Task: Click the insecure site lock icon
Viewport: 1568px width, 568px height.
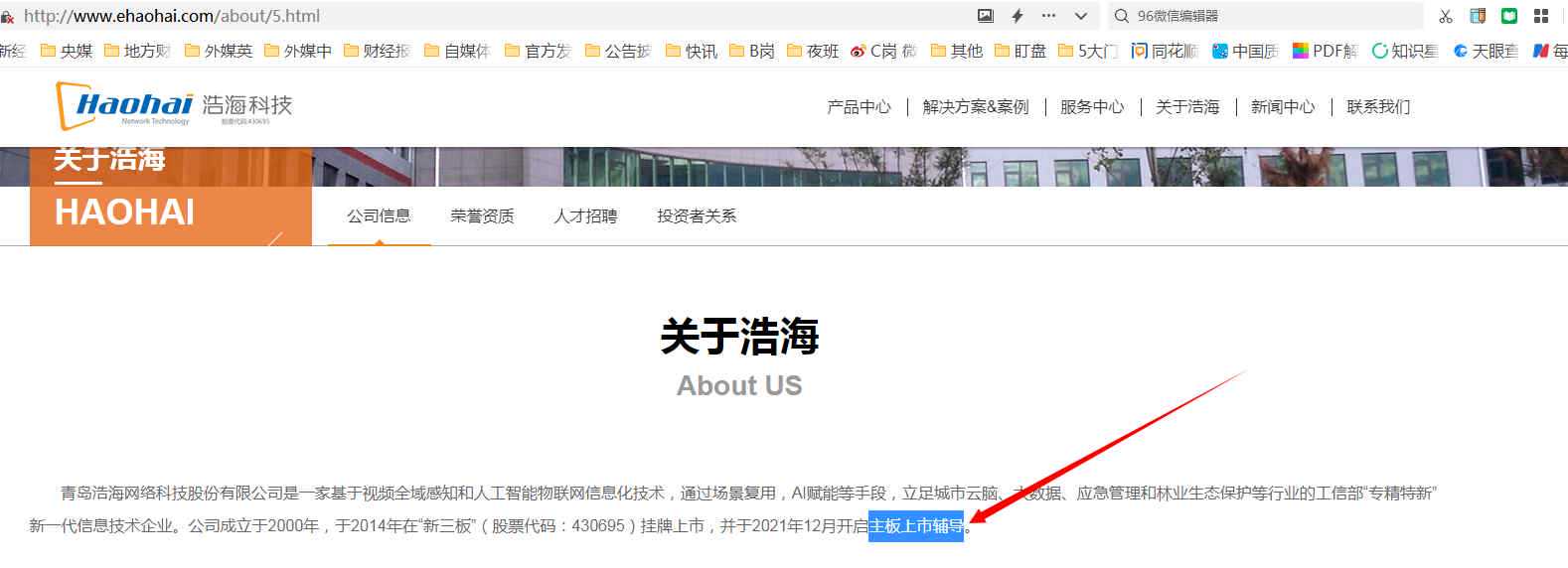Action: tap(7, 17)
